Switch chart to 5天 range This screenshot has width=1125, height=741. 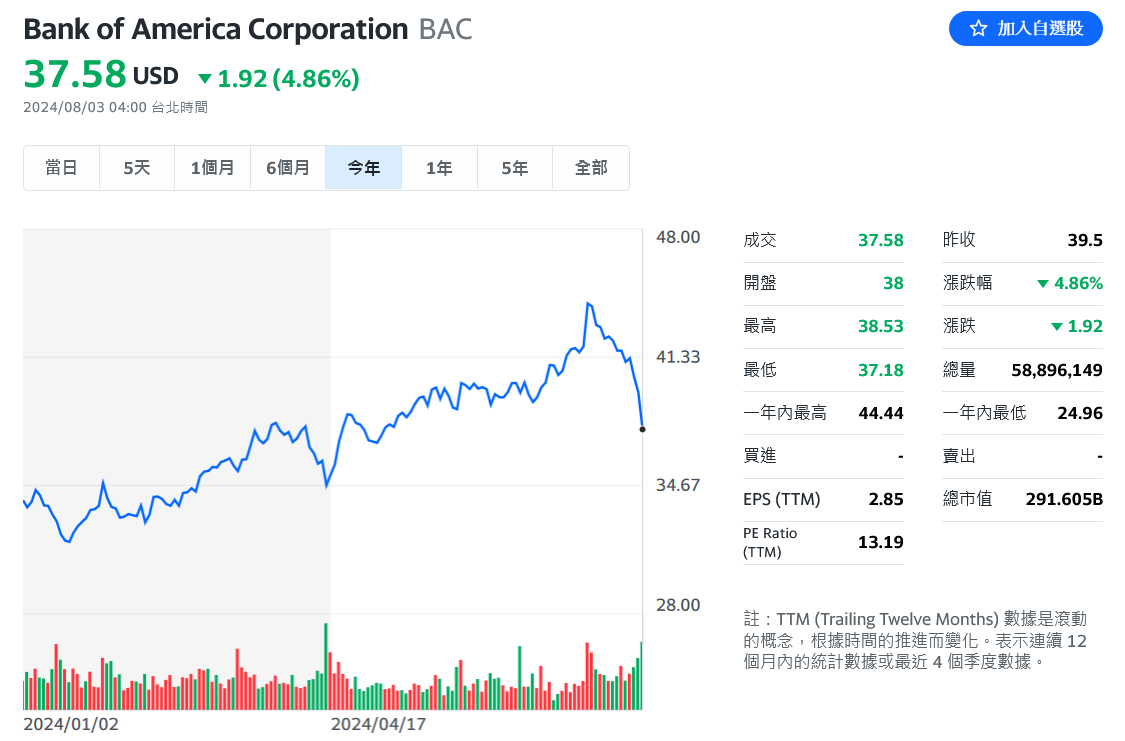click(x=137, y=168)
